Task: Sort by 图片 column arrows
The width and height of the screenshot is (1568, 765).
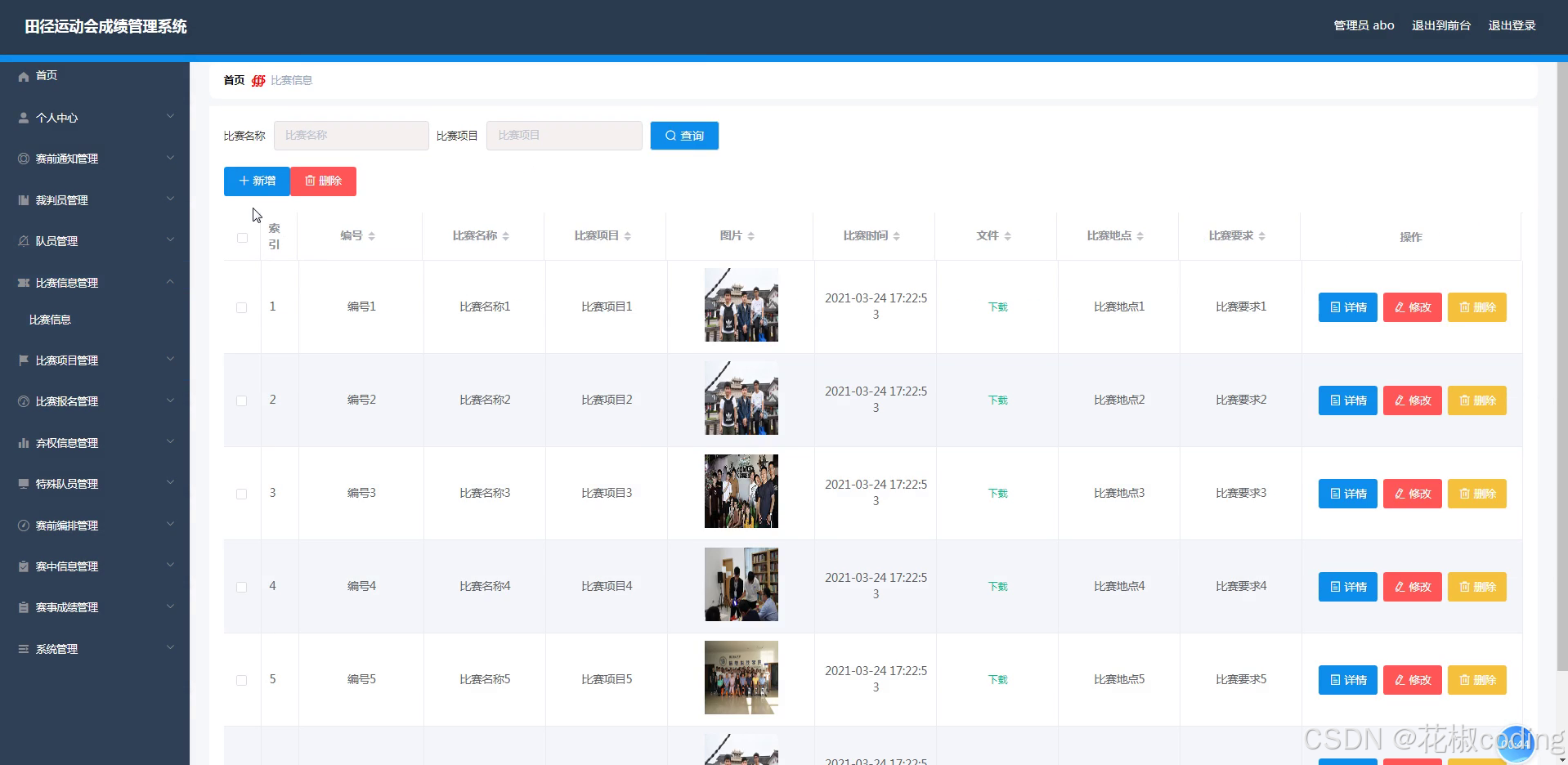Action: click(x=751, y=236)
